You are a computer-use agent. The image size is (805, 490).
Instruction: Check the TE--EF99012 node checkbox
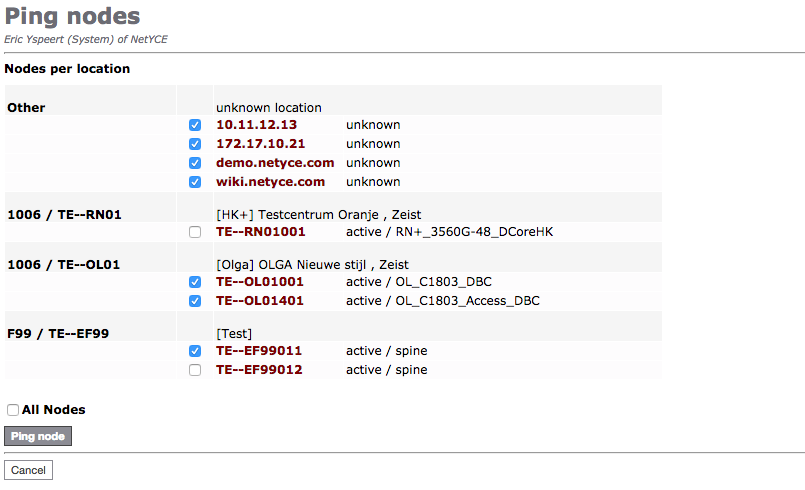(195, 370)
